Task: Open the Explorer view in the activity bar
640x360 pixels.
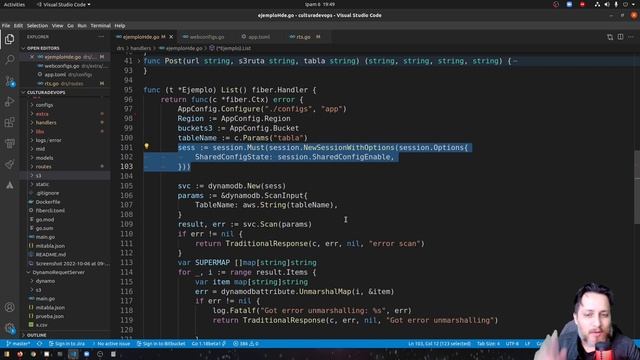Action: click(x=9, y=39)
